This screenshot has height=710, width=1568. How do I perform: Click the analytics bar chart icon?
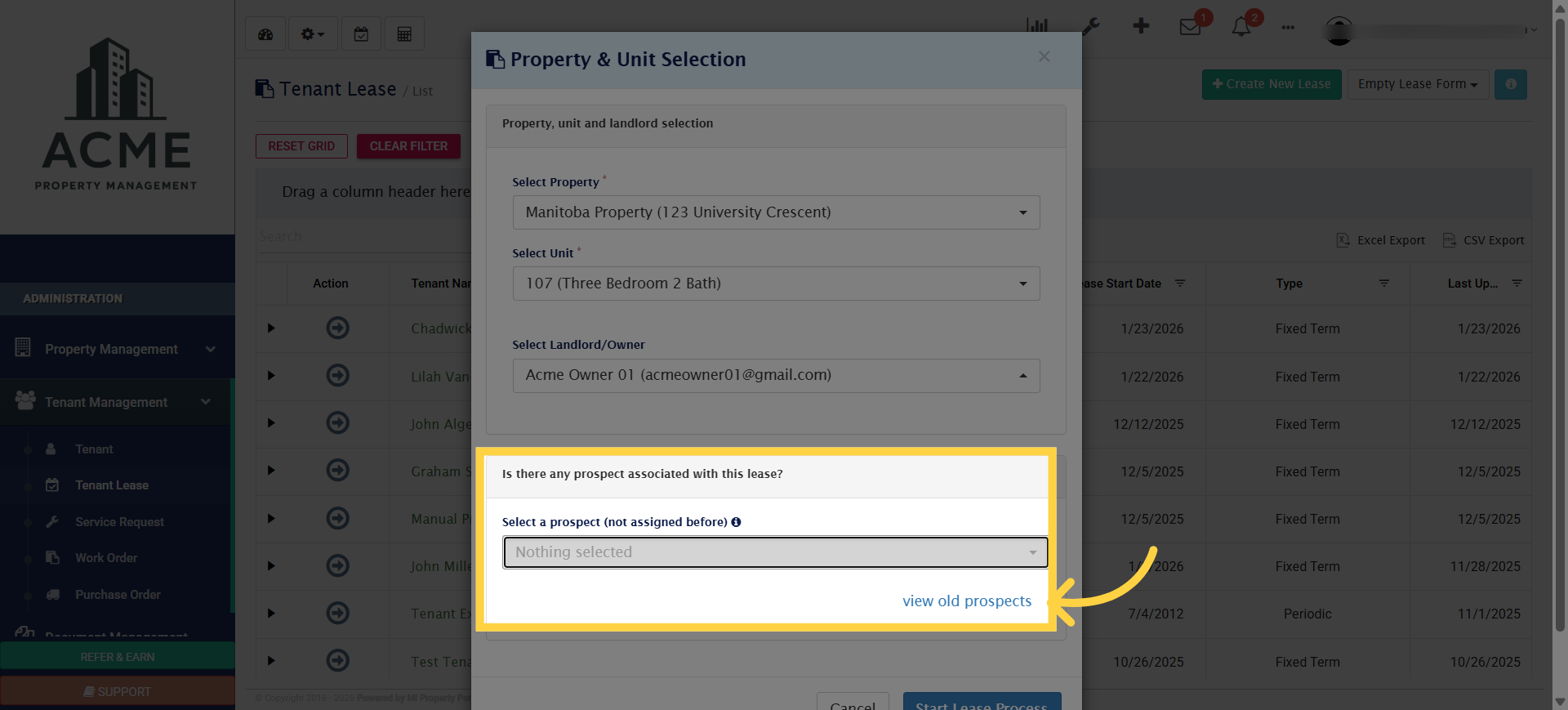click(1036, 26)
